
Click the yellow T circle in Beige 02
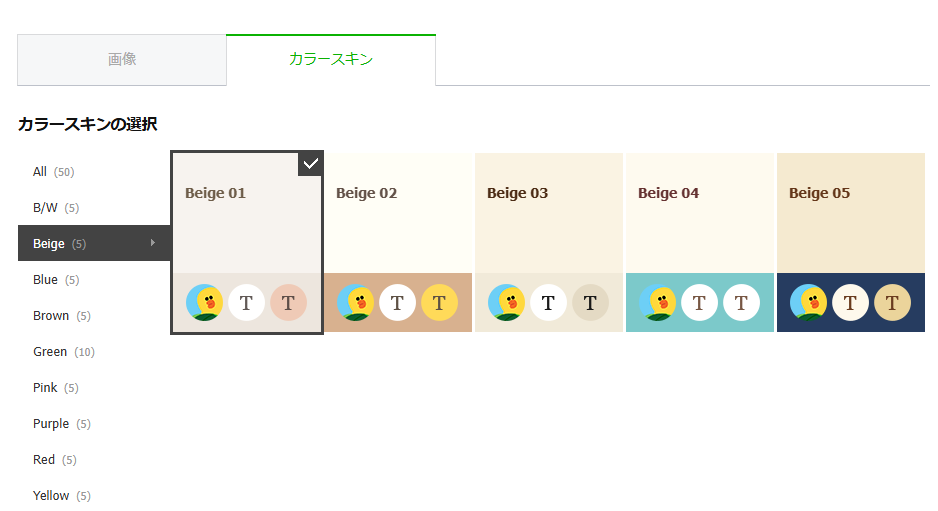point(440,302)
